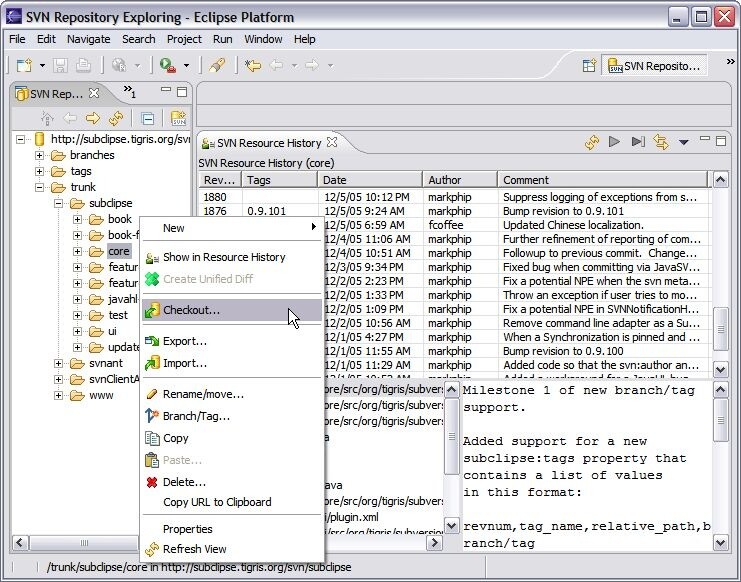Click the Get Next play icon in history

[x=614, y=142]
